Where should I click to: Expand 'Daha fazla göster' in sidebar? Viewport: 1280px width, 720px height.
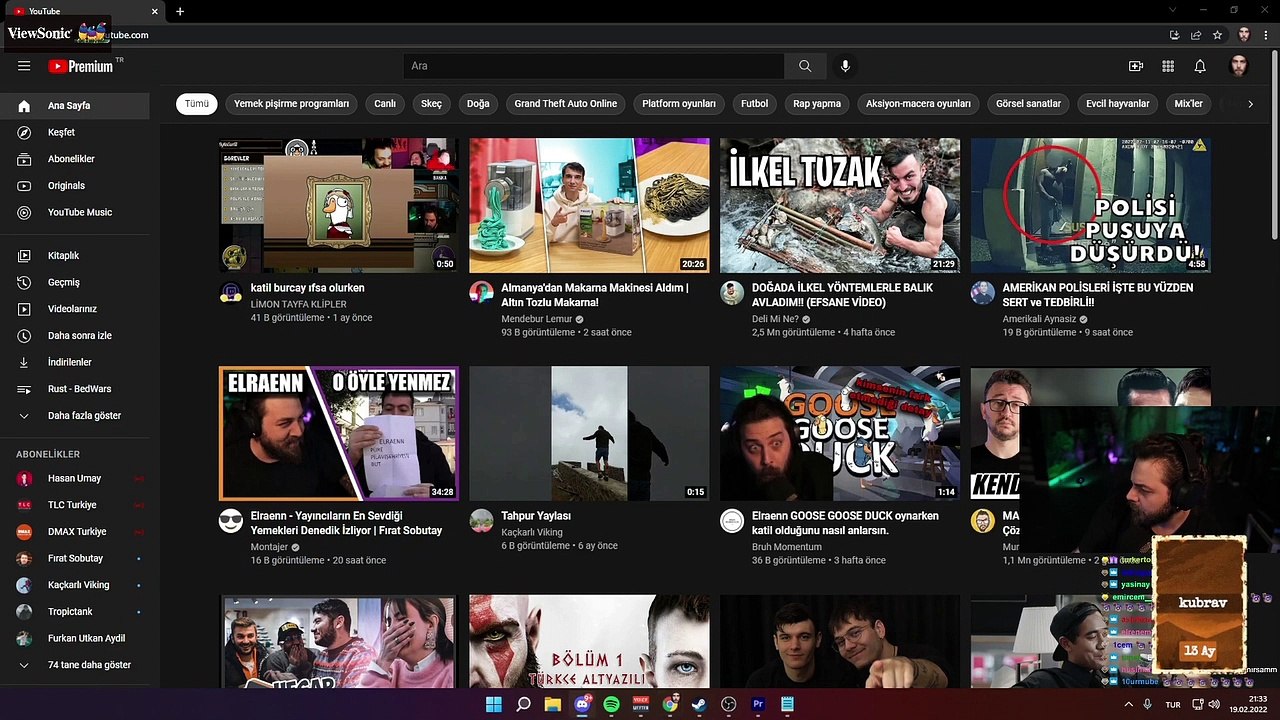(75, 415)
